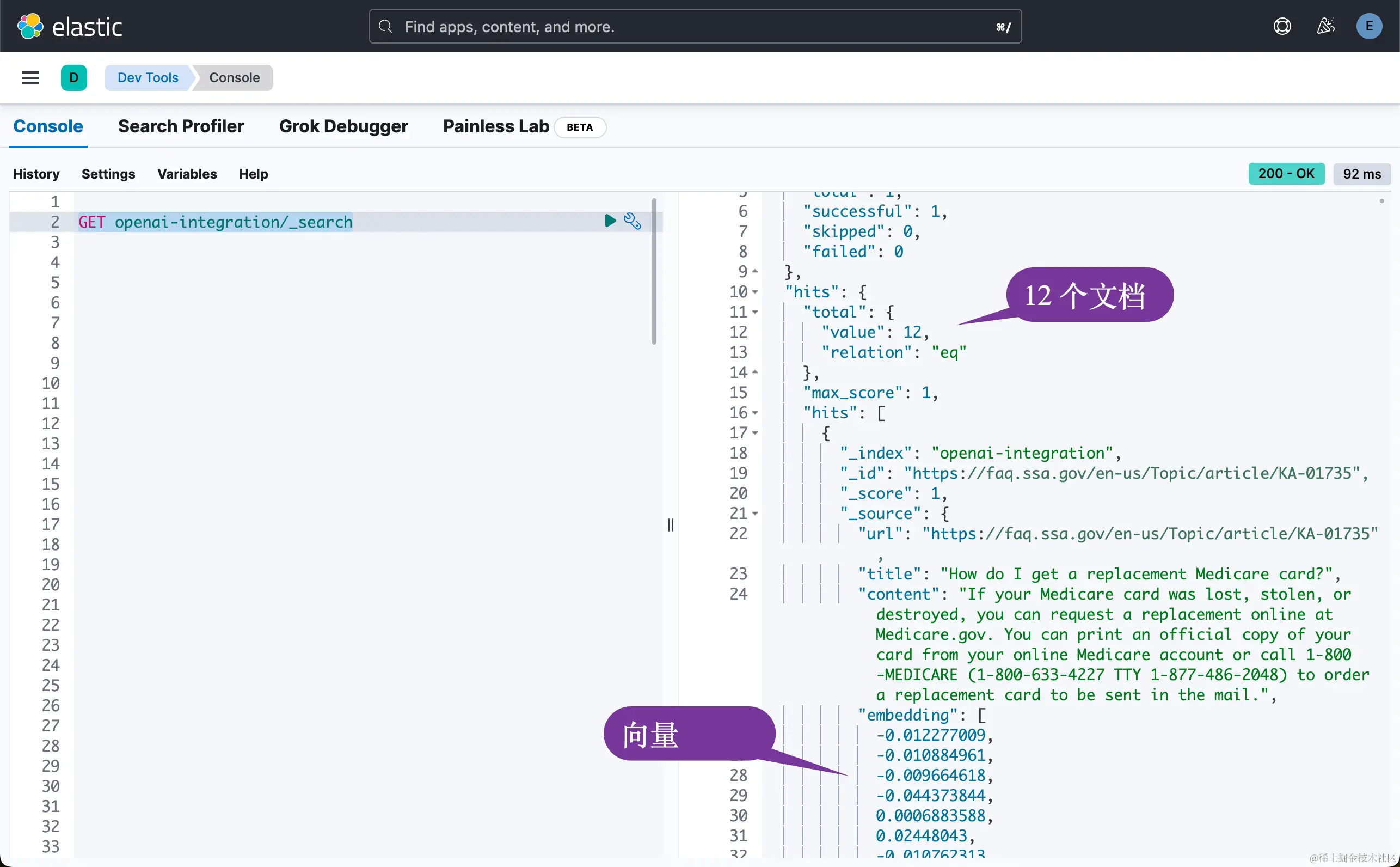
Task: Click the 92 ms response time badge
Action: point(1361,174)
